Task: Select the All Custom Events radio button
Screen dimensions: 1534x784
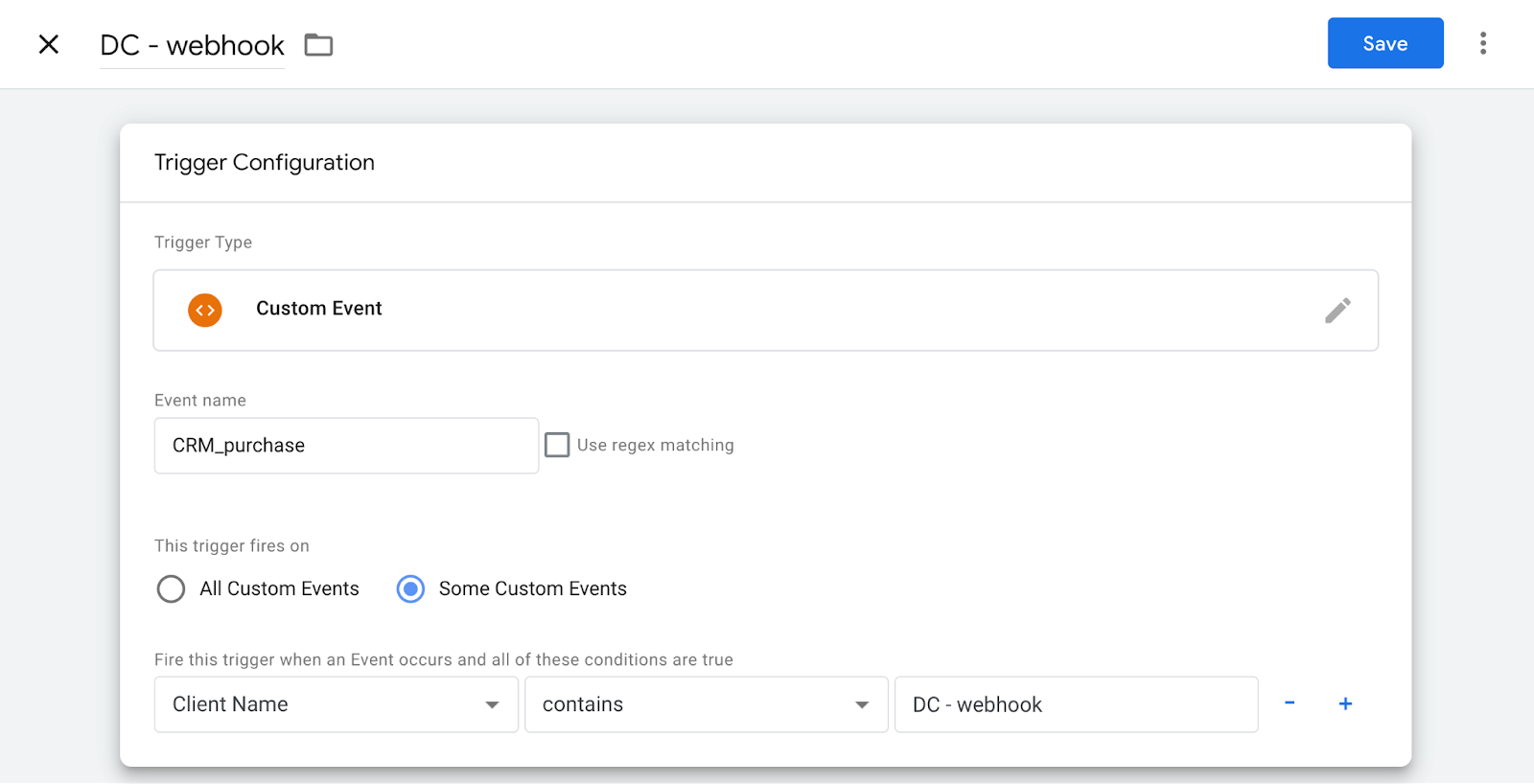Action: [x=171, y=588]
